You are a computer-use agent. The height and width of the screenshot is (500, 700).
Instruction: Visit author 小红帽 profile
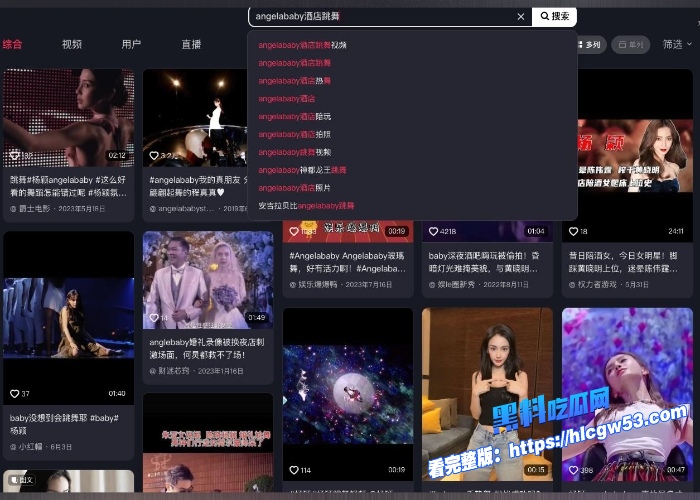point(30,446)
